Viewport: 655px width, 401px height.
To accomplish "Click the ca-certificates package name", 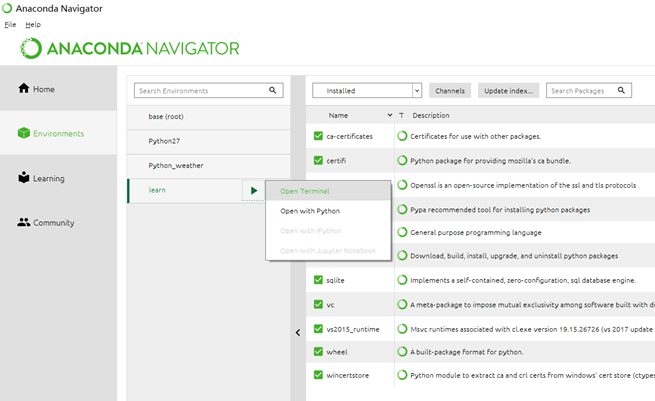I will (349, 136).
